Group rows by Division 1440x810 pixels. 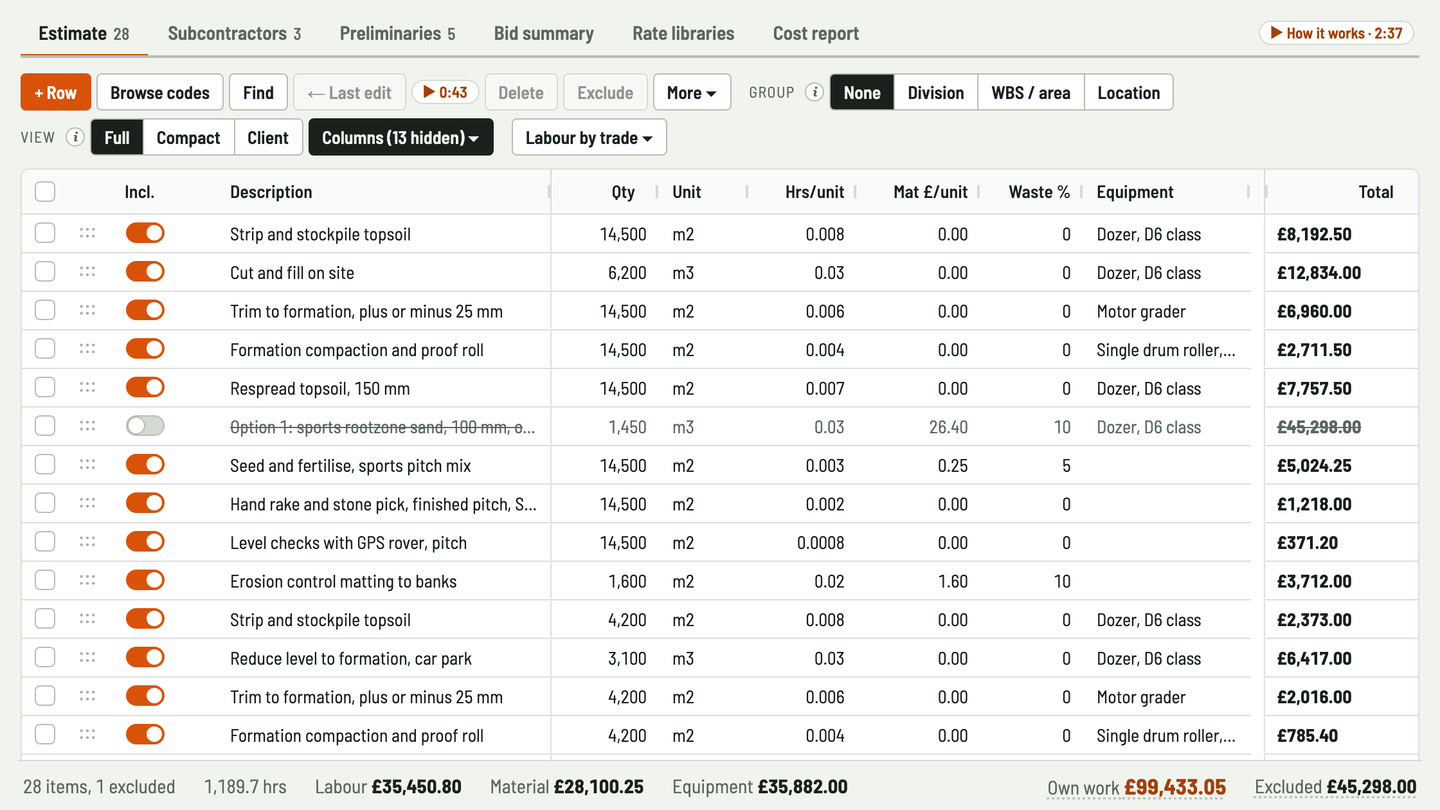(936, 93)
